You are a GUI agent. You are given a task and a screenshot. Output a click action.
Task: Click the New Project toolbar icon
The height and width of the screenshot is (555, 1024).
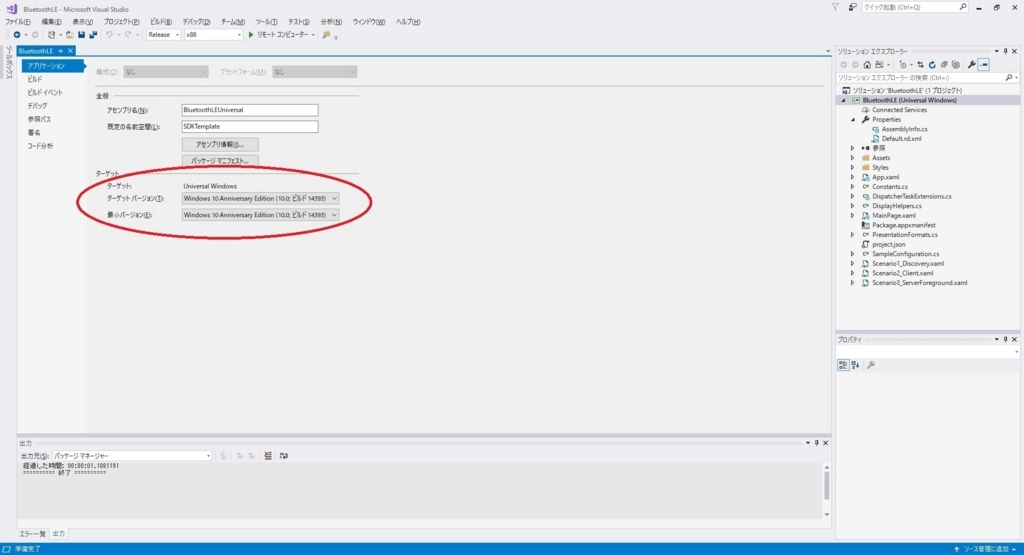click(51, 35)
